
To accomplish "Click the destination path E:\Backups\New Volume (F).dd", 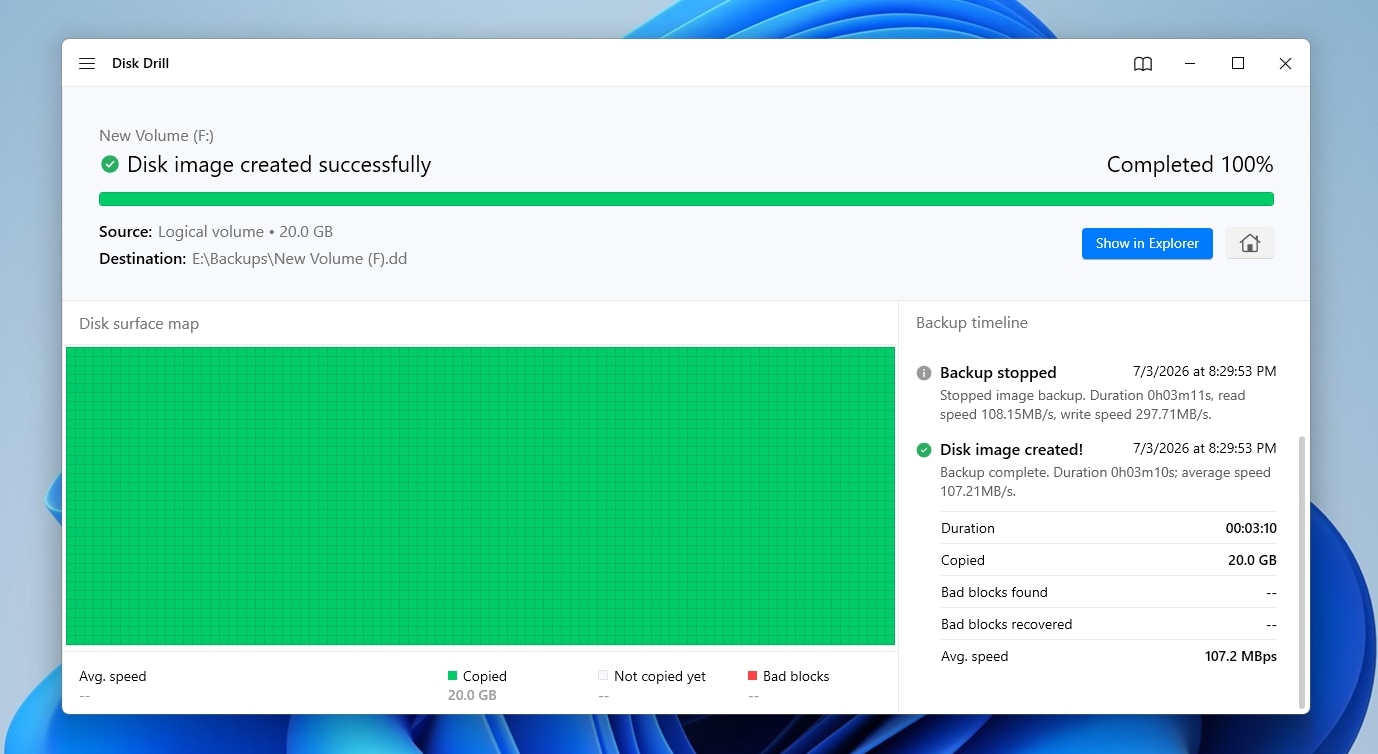I will point(299,258).
